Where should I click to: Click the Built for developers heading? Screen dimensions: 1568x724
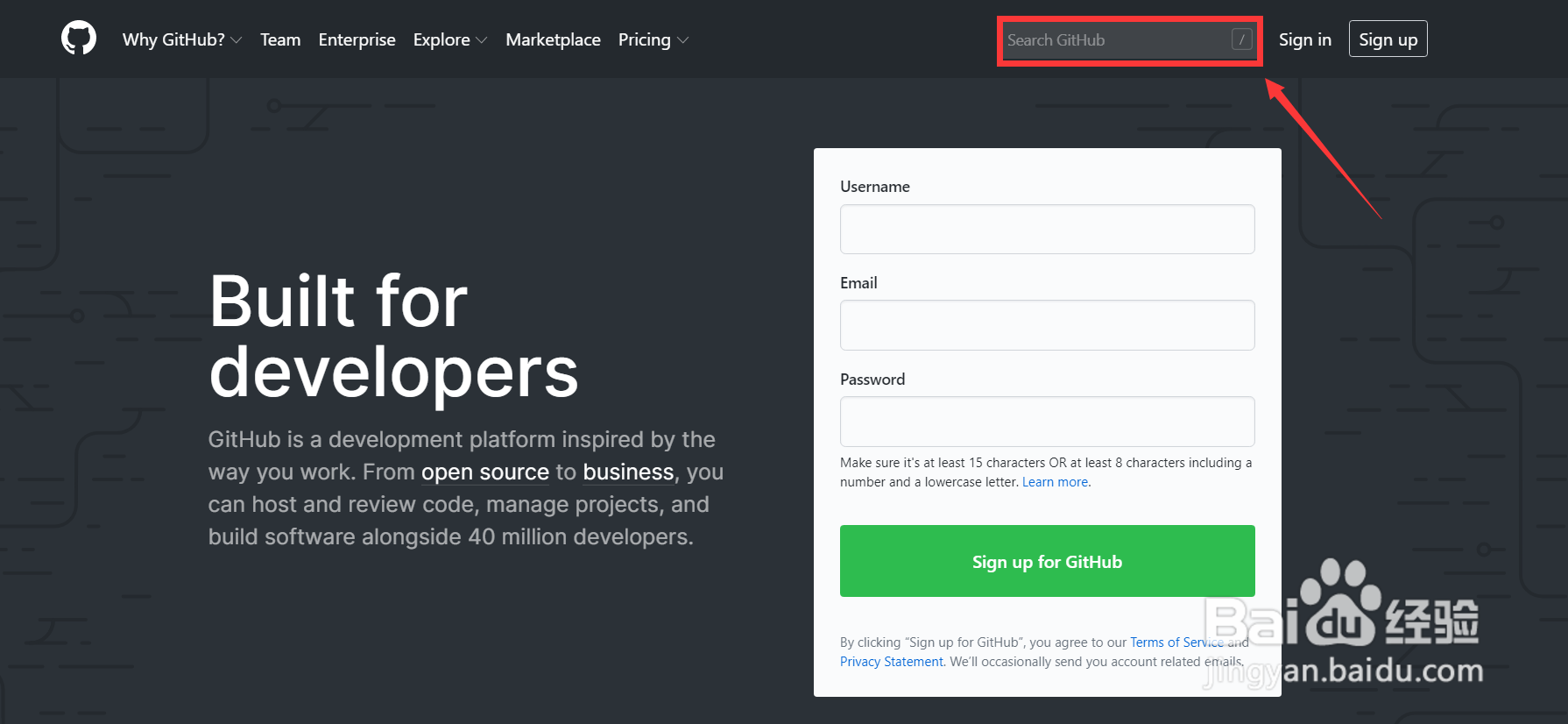pyautogui.click(x=393, y=337)
